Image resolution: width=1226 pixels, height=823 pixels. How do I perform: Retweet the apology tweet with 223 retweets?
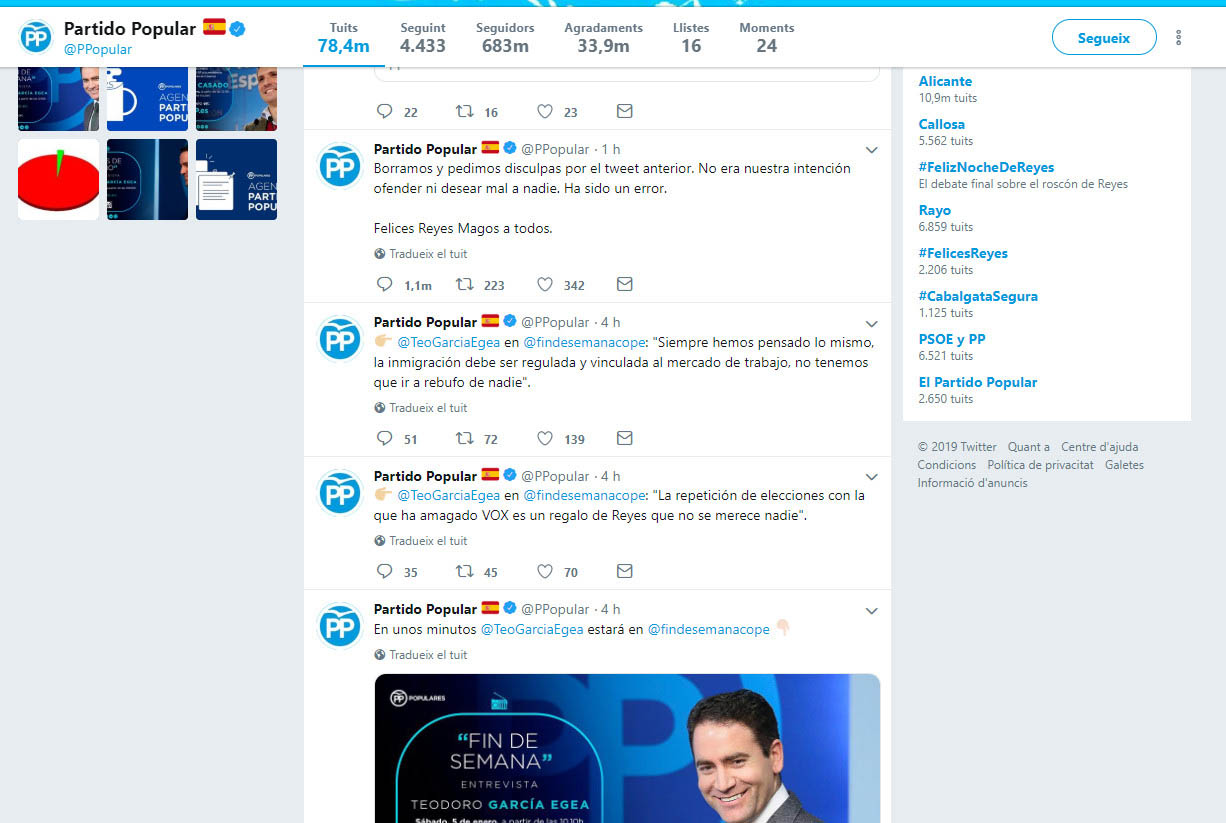[x=465, y=285]
